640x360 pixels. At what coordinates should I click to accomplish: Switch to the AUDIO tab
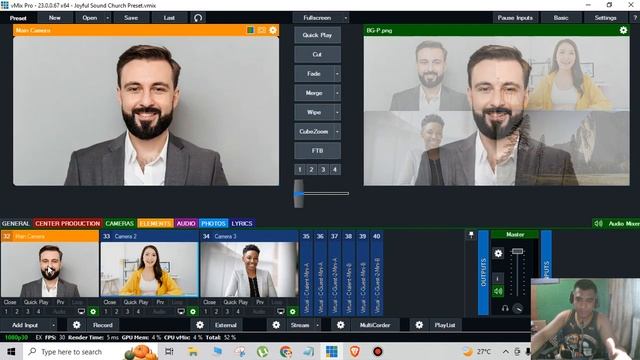point(186,223)
